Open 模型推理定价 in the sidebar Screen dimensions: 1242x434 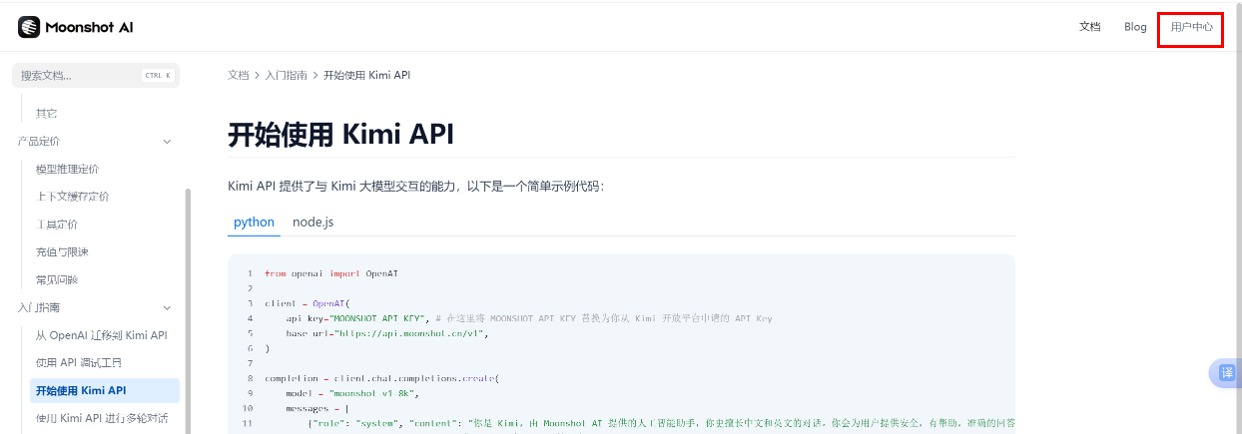pos(67,169)
